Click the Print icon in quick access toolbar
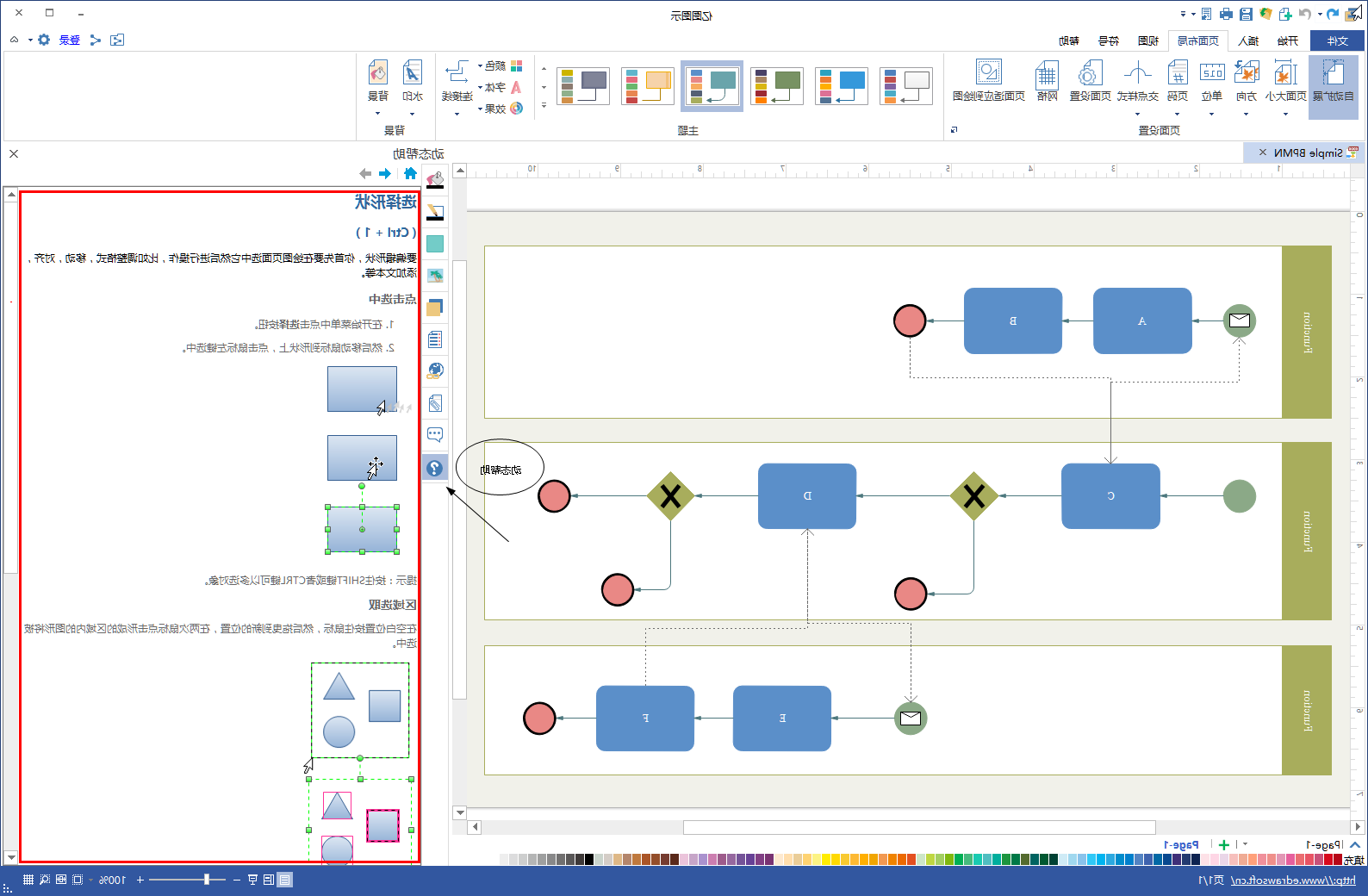This screenshot has height=896, width=1368. tap(1226, 14)
